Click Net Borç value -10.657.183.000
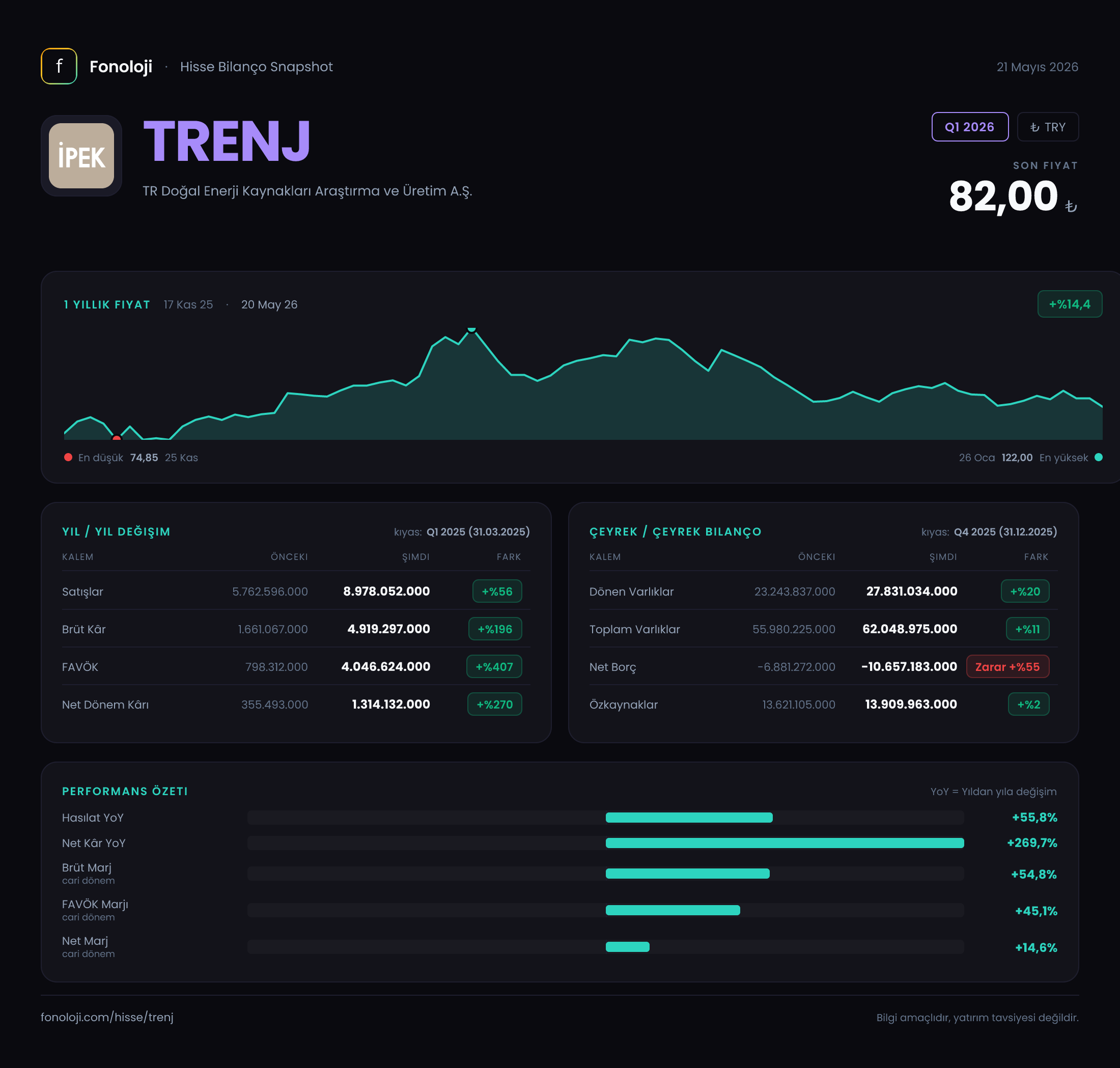1120x1068 pixels. [x=909, y=666]
